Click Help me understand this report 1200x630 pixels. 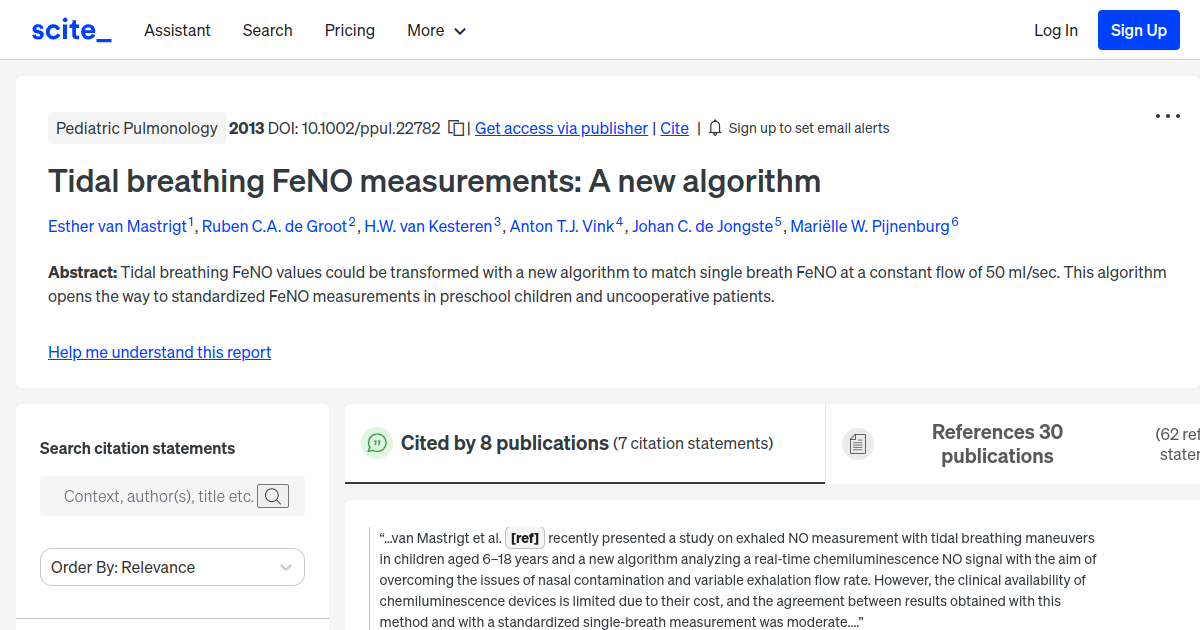159,352
